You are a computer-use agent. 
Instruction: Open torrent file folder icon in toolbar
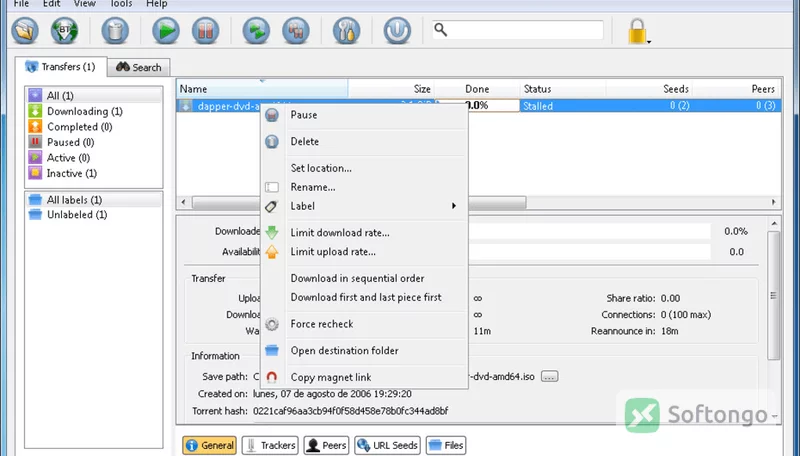pos(24,31)
